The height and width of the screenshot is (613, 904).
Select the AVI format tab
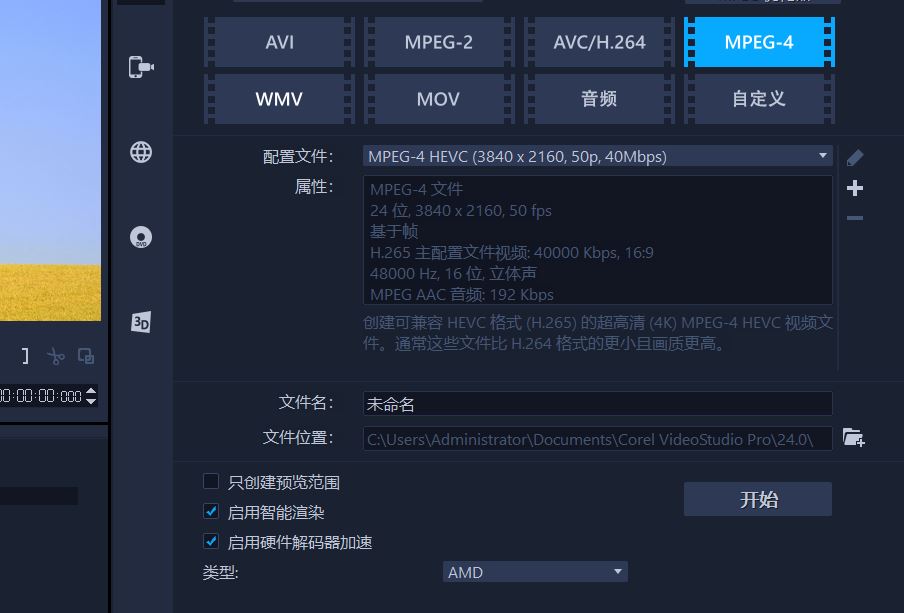pos(279,43)
